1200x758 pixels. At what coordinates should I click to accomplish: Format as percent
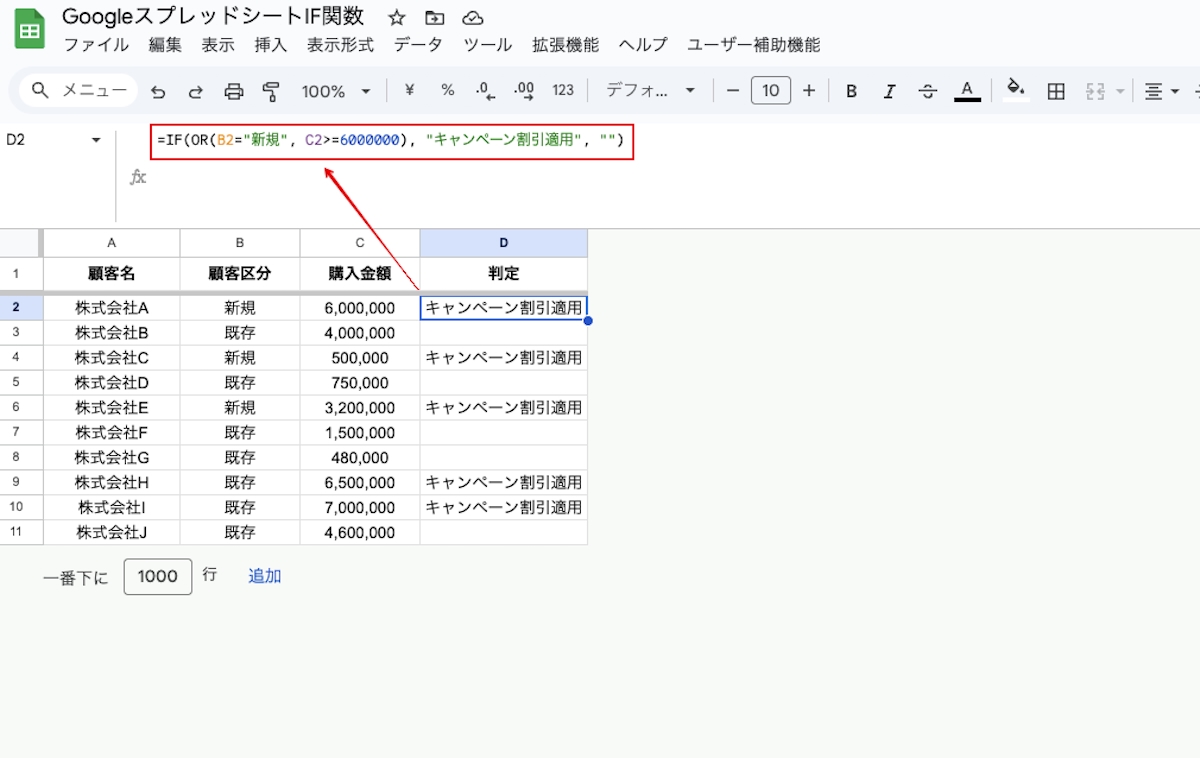(447, 91)
